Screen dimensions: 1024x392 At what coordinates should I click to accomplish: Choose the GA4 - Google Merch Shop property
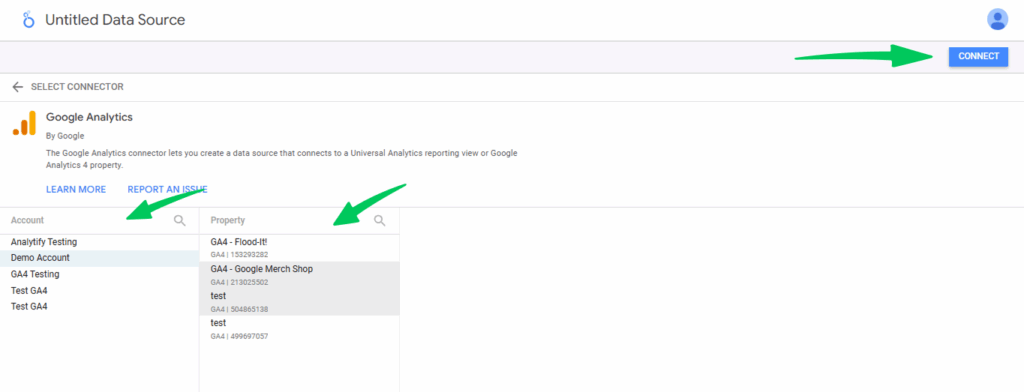tap(300, 275)
